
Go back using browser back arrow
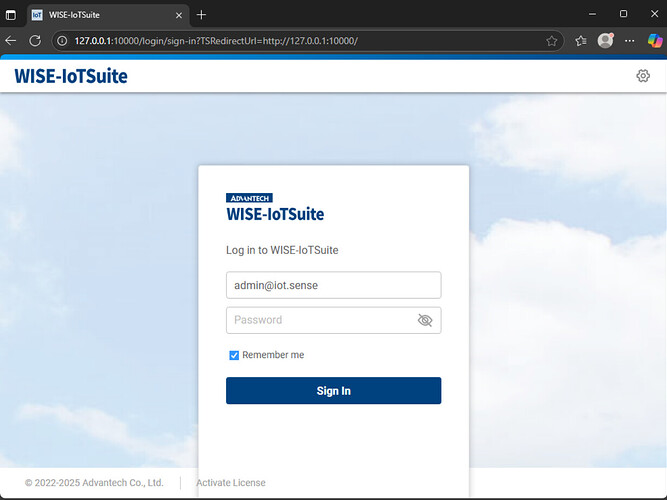[11, 41]
